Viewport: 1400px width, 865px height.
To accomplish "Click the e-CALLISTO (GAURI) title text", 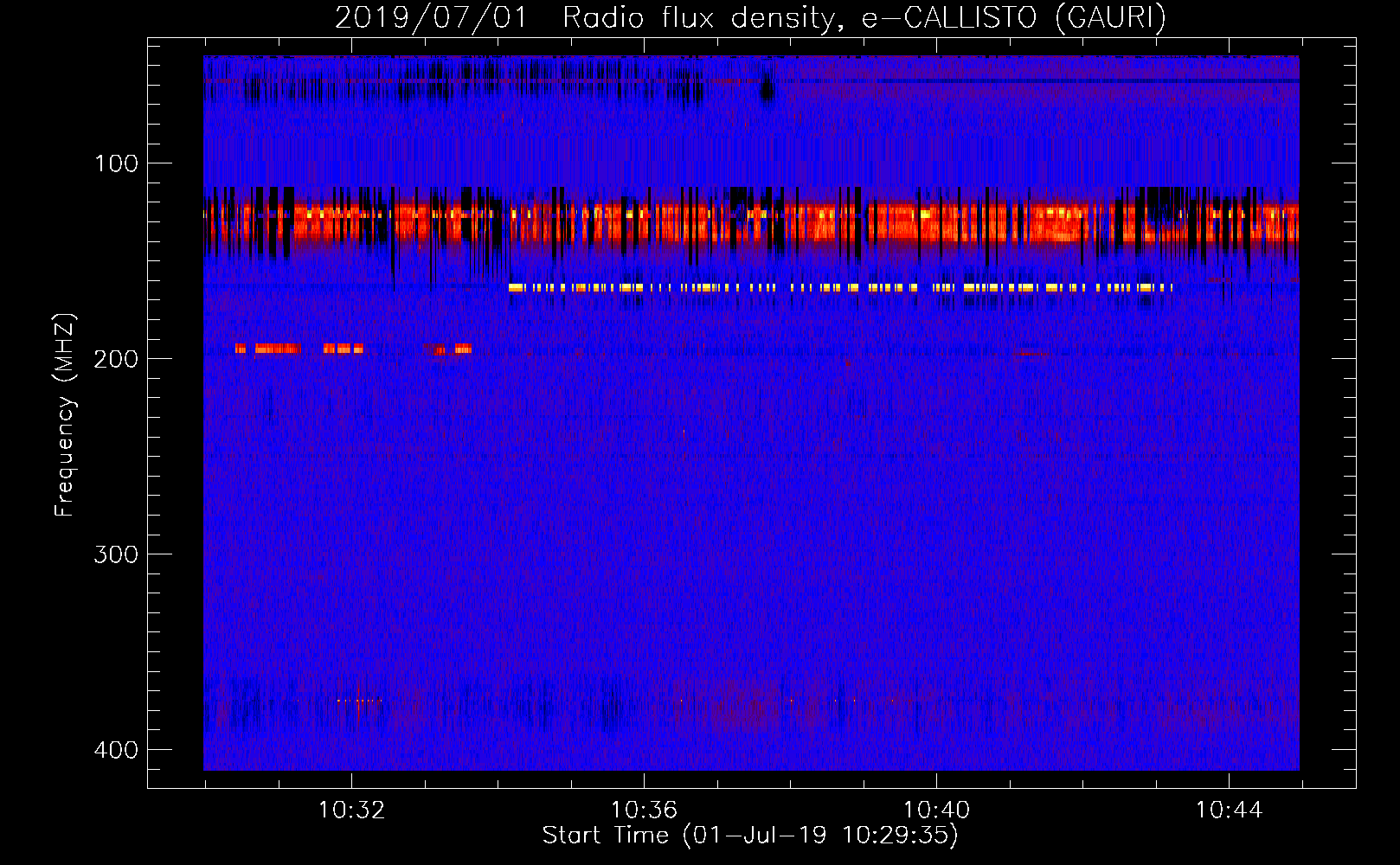I will click(1013, 18).
